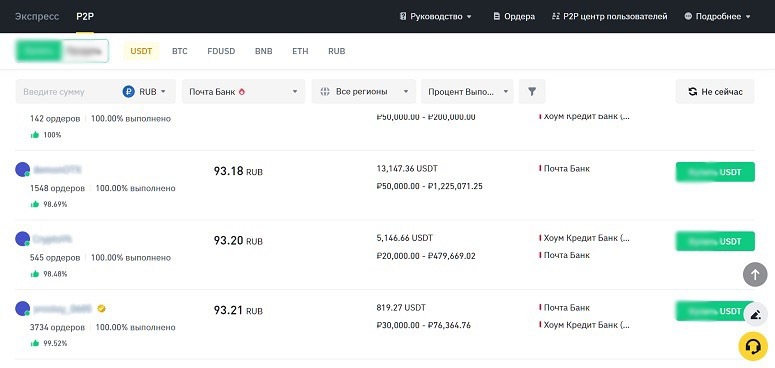The width and height of the screenshot is (775, 368).
Task: Click the round icon beside Подробнее
Action: click(x=688, y=16)
